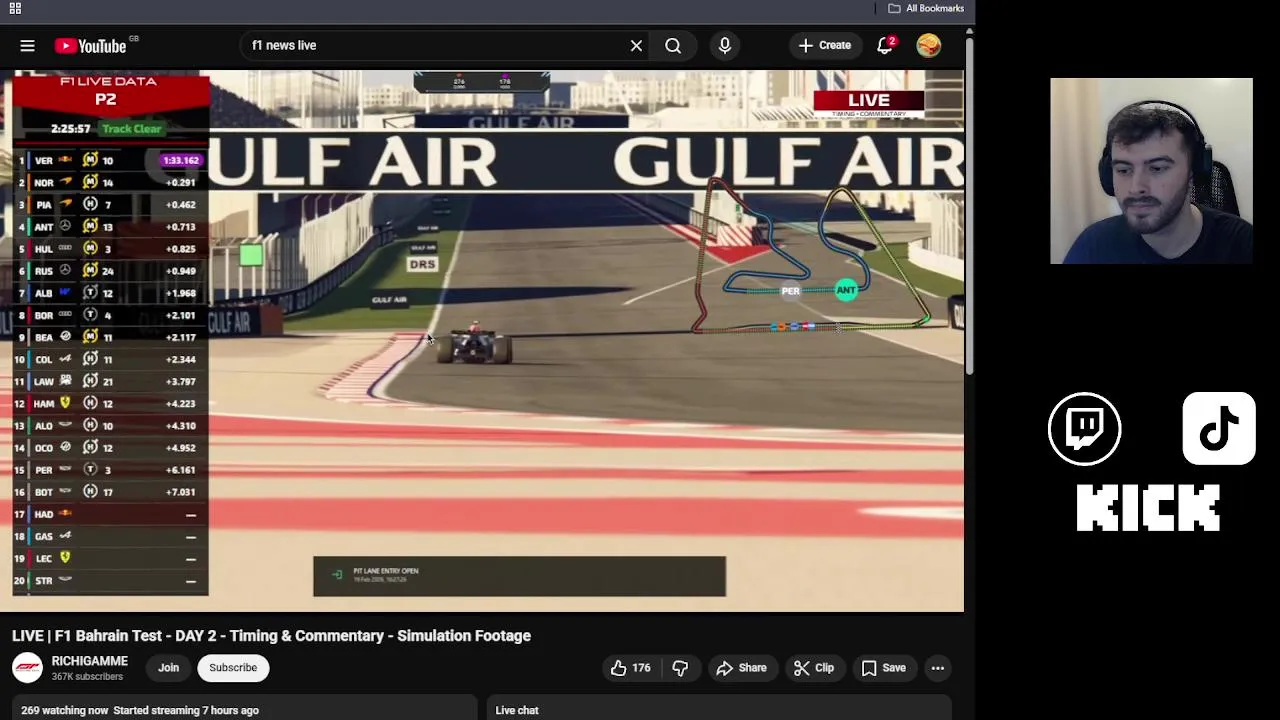Click the ANT marker on track map

tap(846, 290)
